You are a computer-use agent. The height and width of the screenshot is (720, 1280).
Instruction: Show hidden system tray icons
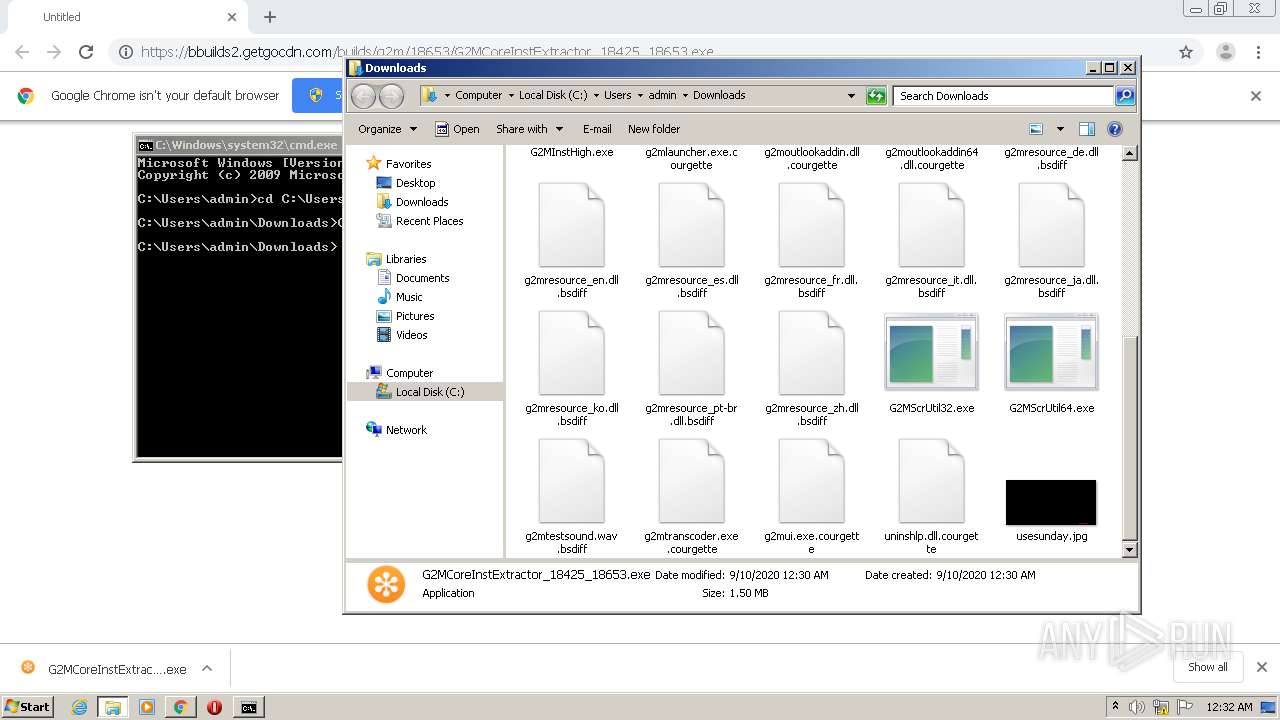(x=1114, y=707)
